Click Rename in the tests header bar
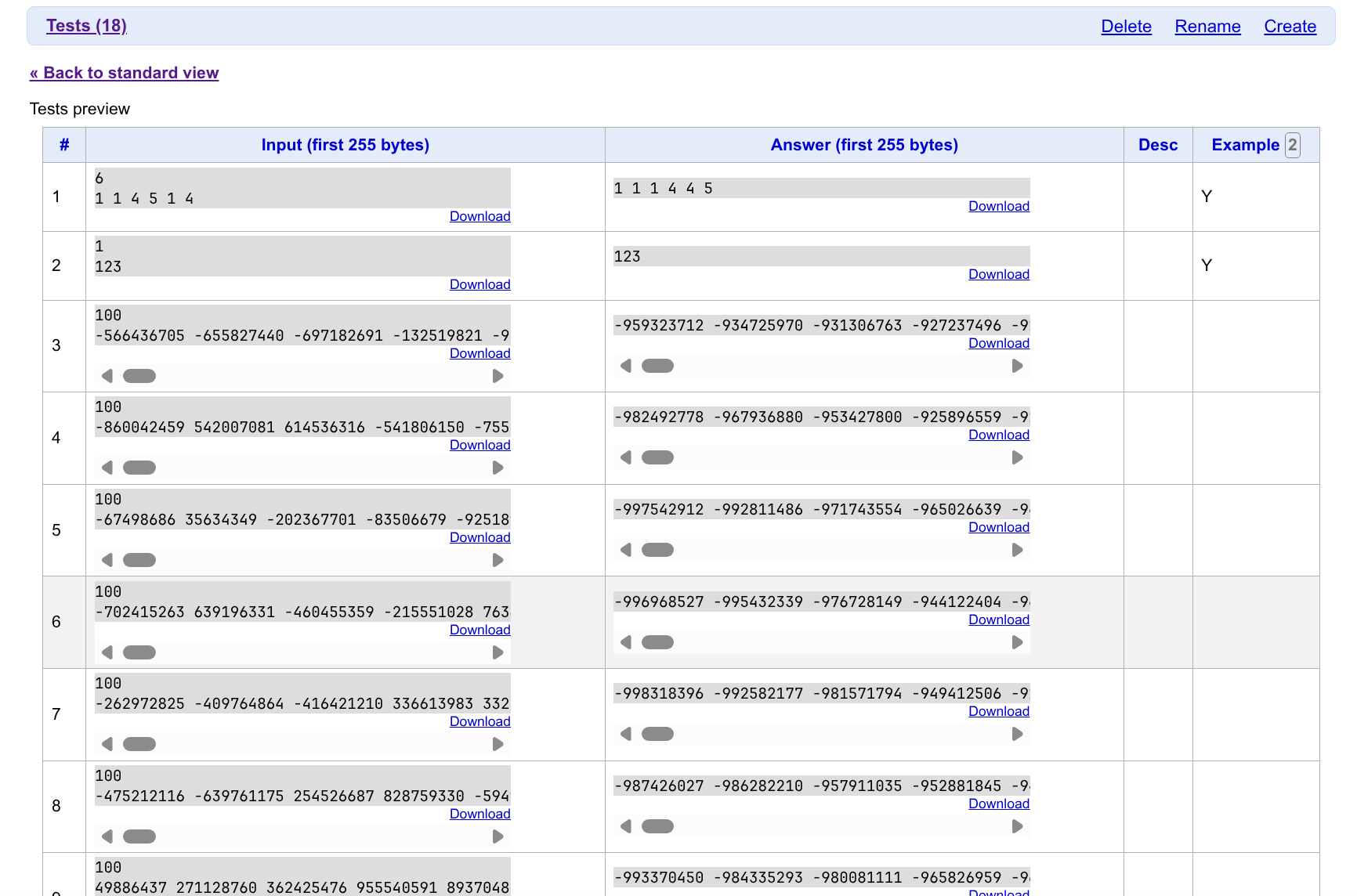Image resolution: width=1357 pixels, height=896 pixels. pos(1207,27)
